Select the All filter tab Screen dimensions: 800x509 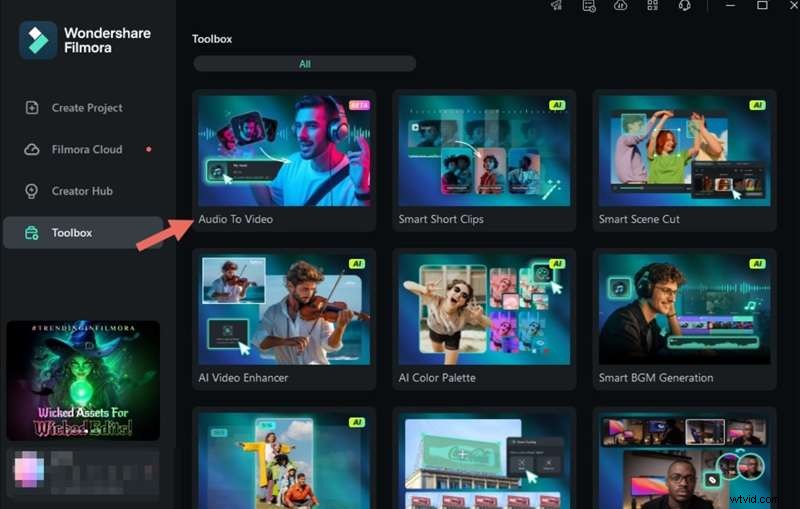pos(305,64)
